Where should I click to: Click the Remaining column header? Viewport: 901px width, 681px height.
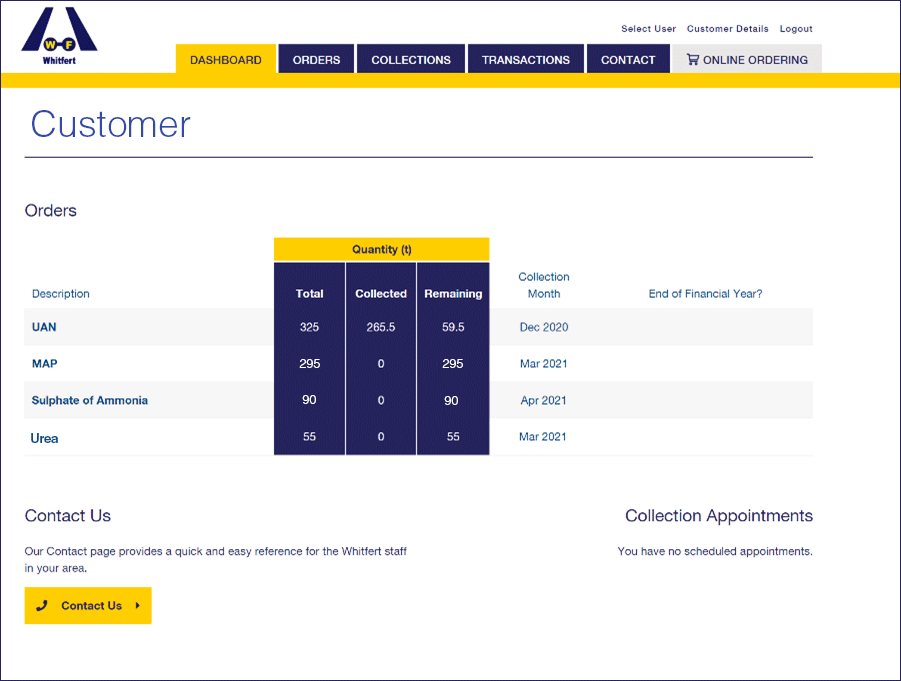(453, 294)
